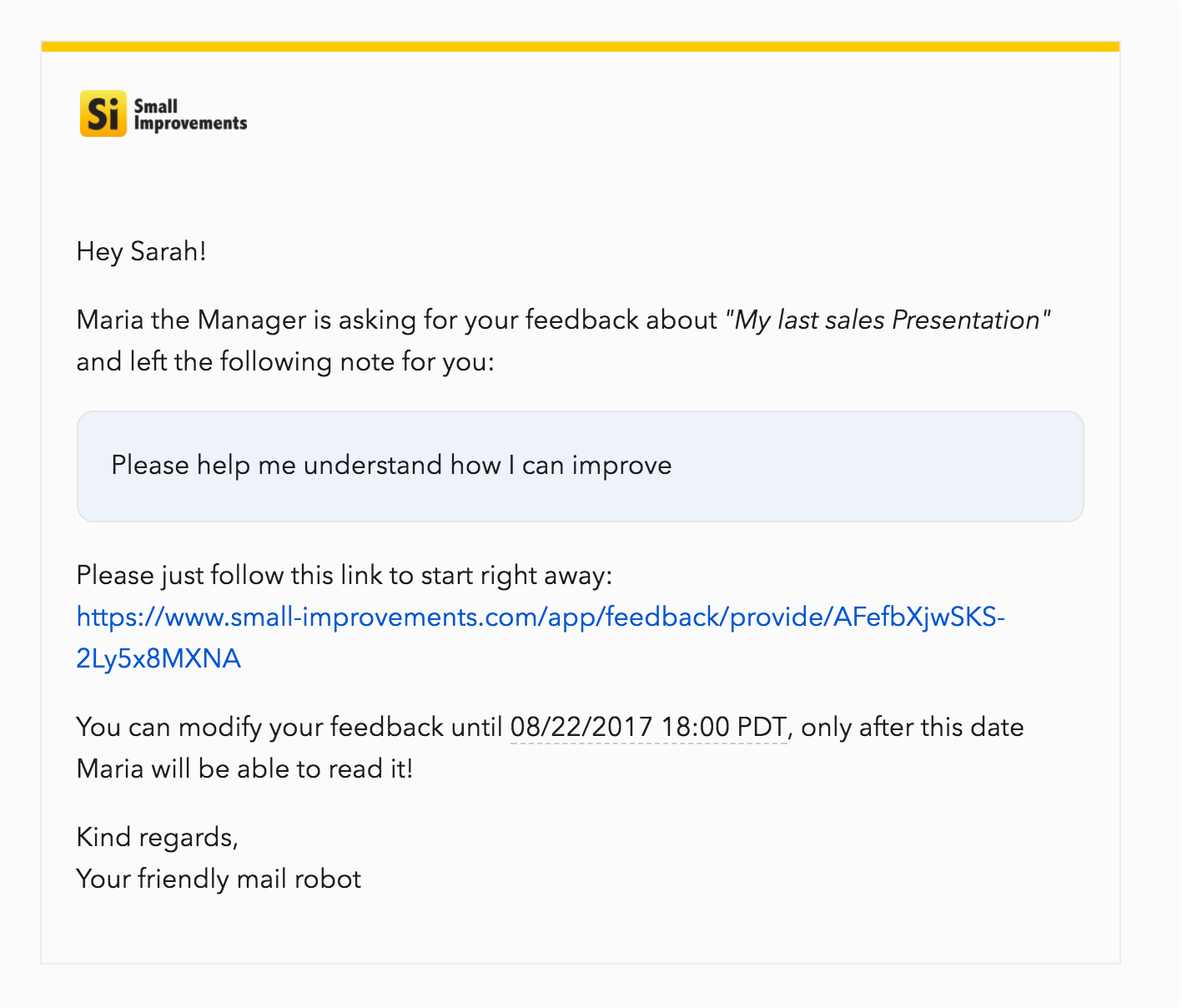This screenshot has width=1182, height=1008.
Task: Click the yellow Si logo icon
Action: tap(103, 113)
